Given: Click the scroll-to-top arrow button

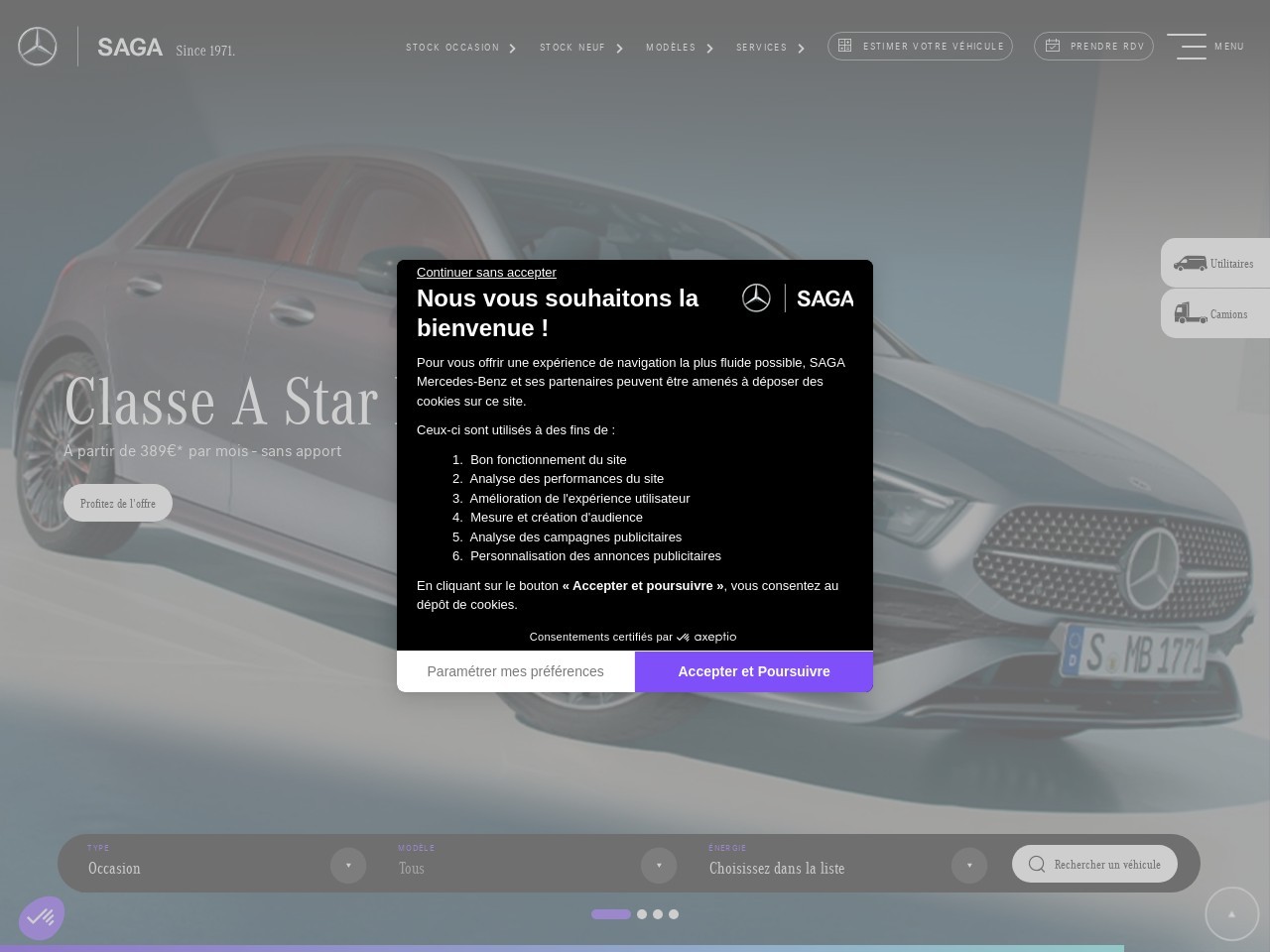Looking at the screenshot, I should [1232, 914].
